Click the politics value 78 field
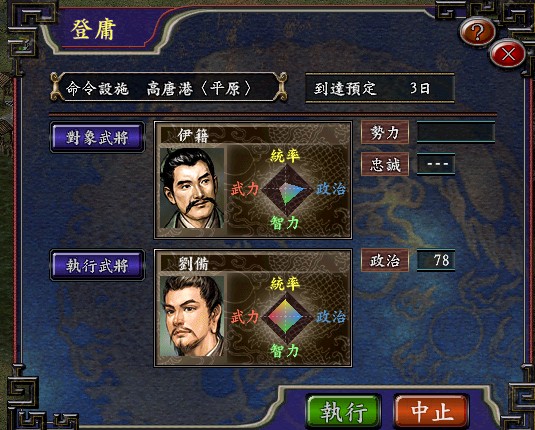This screenshot has height=430, width=535. coord(436,260)
